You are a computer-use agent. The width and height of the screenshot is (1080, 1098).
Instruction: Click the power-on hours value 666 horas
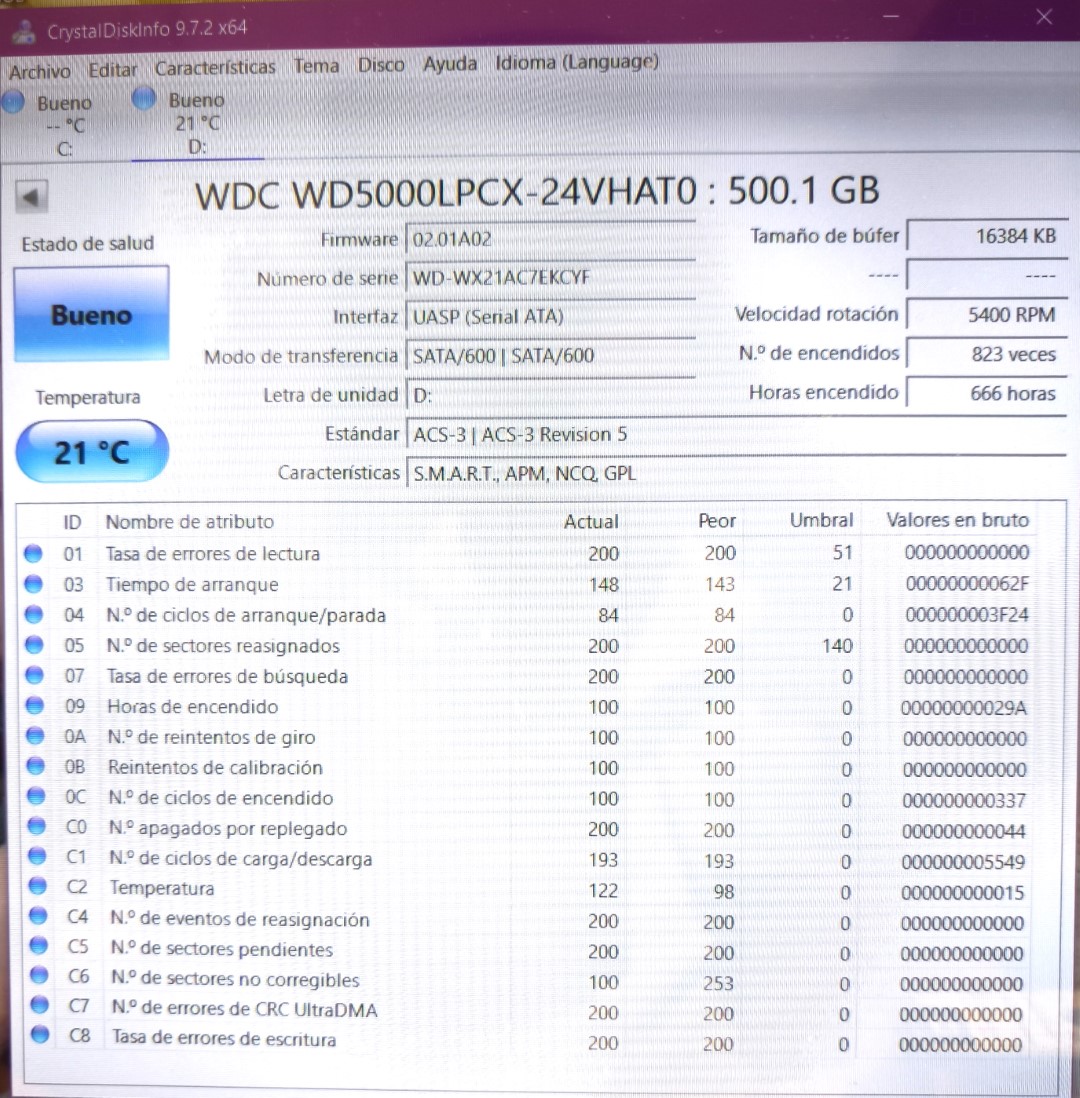pos(987,393)
